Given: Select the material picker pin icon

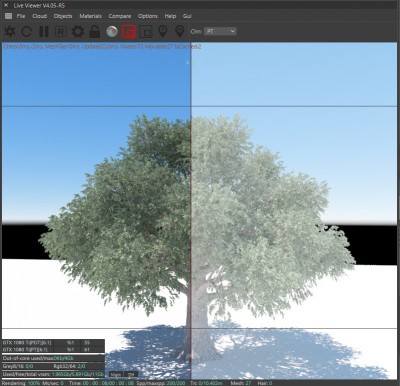Looking at the screenshot, I should point(180,31).
